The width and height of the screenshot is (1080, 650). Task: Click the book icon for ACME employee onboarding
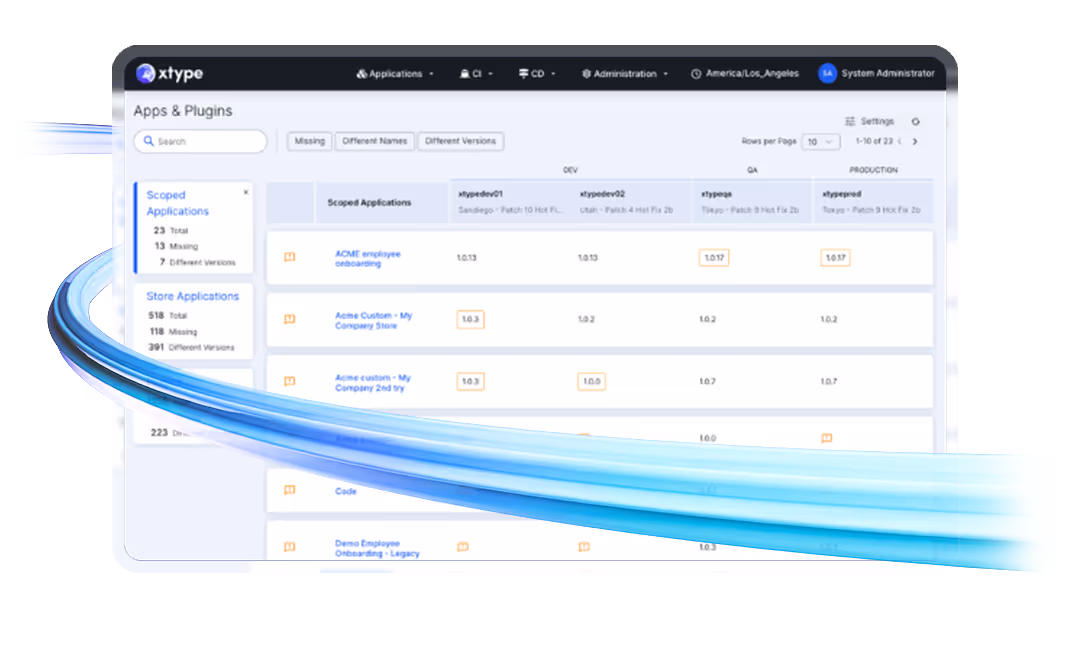290,258
